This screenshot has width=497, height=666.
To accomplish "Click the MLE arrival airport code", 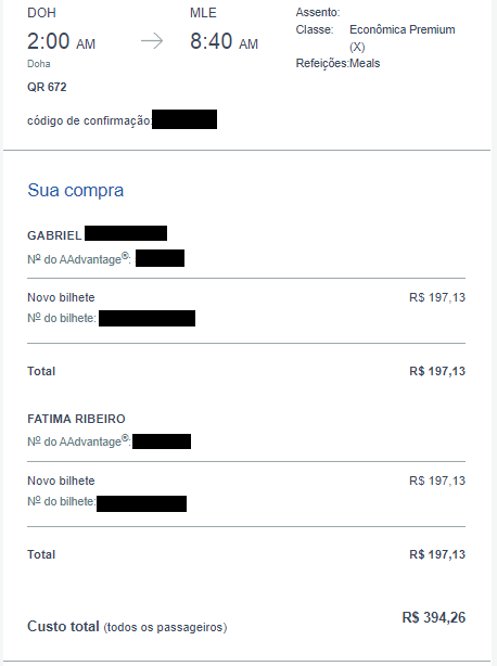I will (x=203, y=13).
